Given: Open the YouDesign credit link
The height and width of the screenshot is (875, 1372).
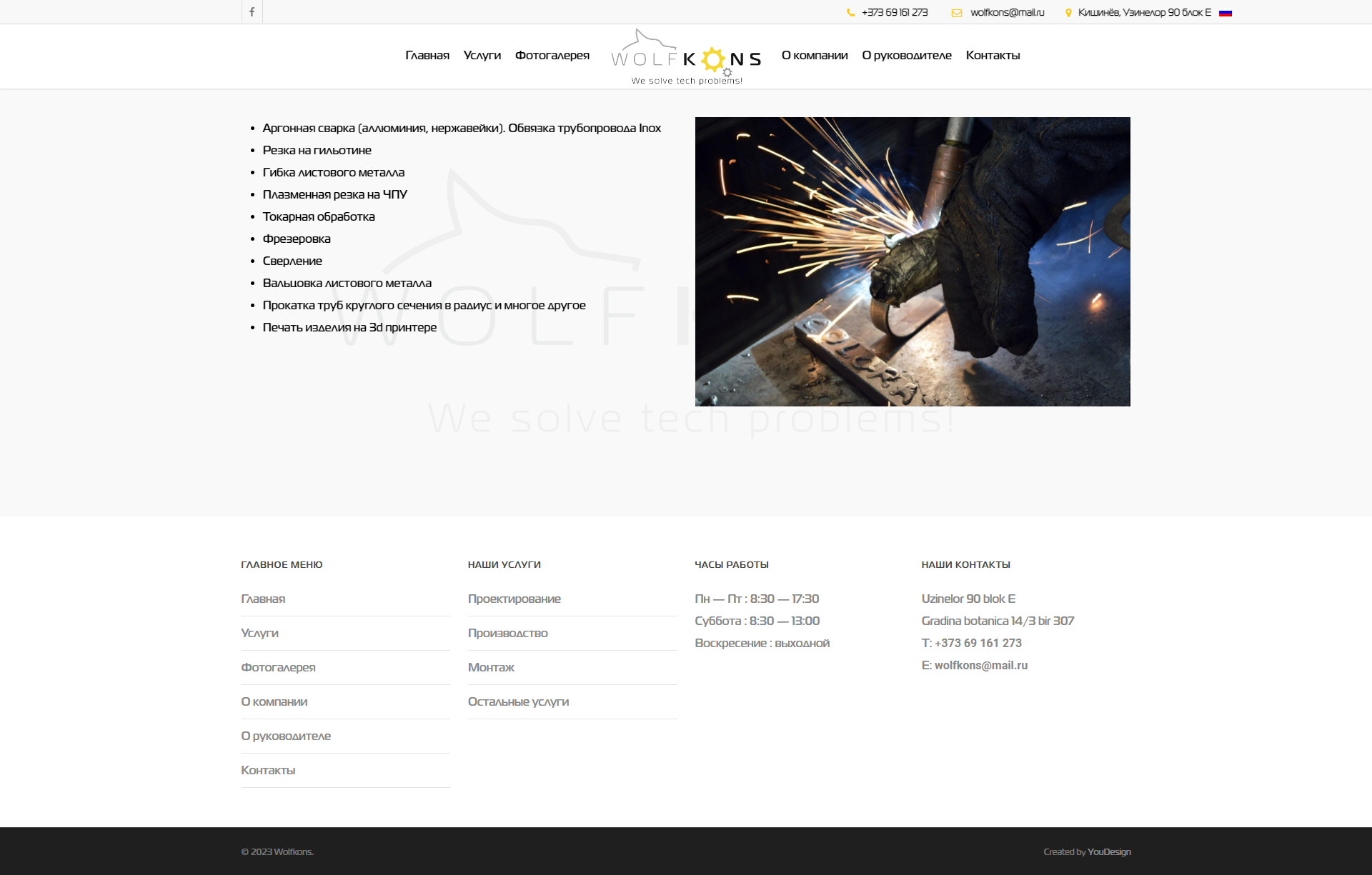Looking at the screenshot, I should pyautogui.click(x=1109, y=851).
